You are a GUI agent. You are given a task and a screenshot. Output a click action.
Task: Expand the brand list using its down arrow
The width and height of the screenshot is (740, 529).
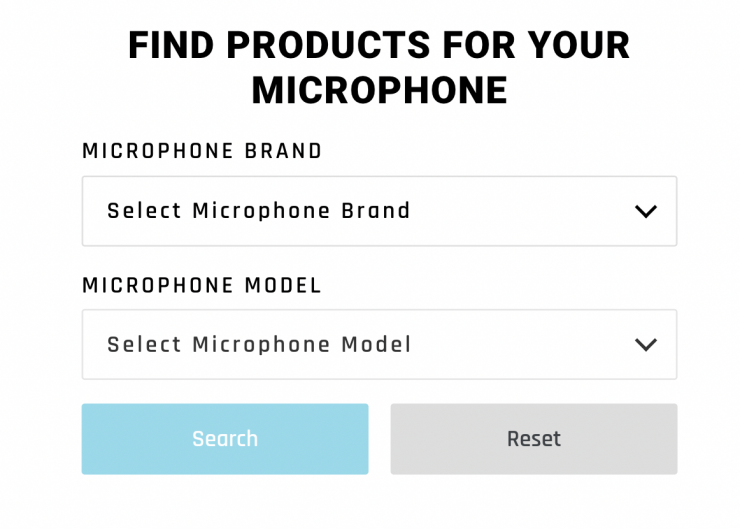click(x=646, y=211)
